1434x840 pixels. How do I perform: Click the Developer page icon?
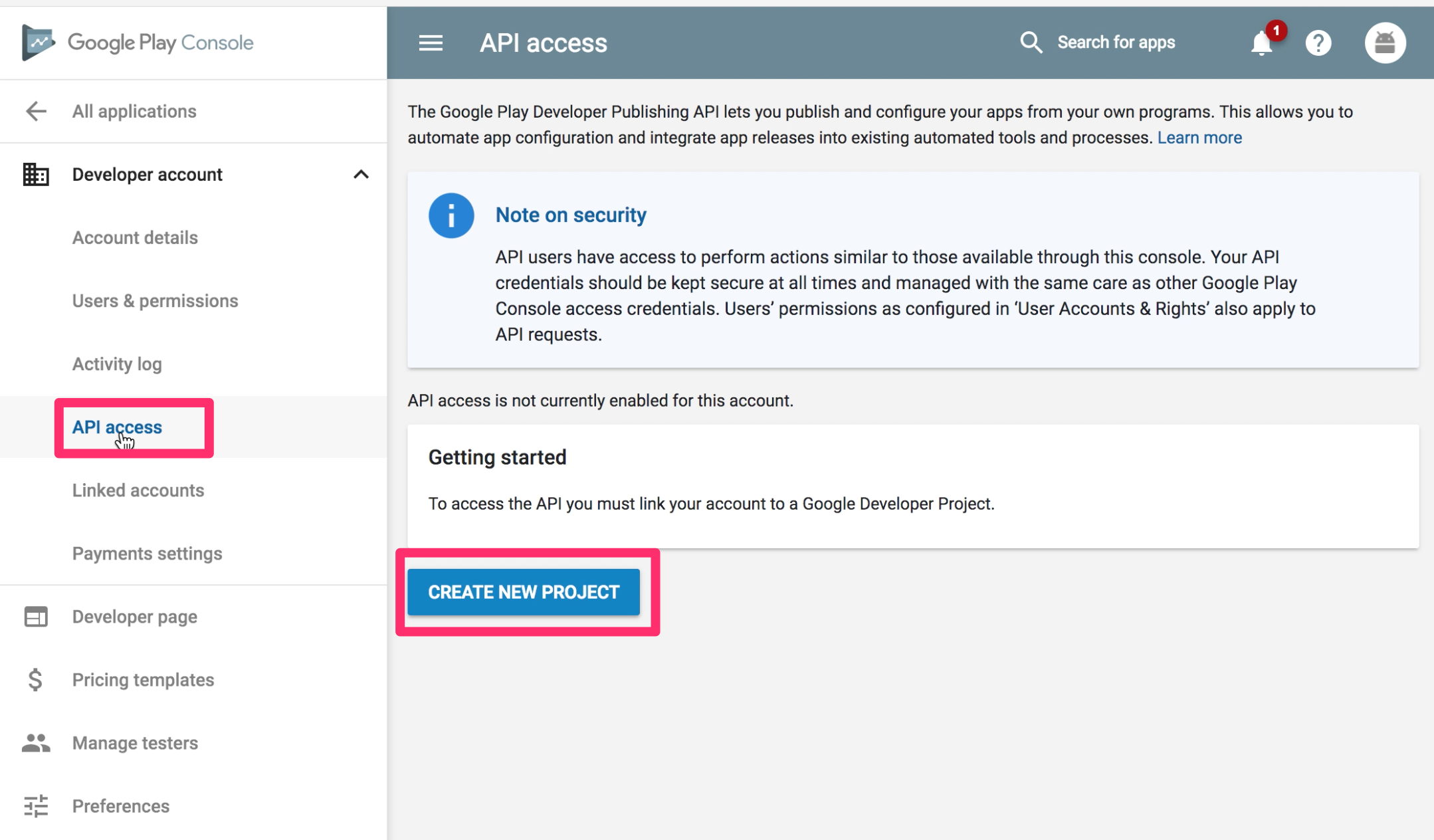[36, 617]
